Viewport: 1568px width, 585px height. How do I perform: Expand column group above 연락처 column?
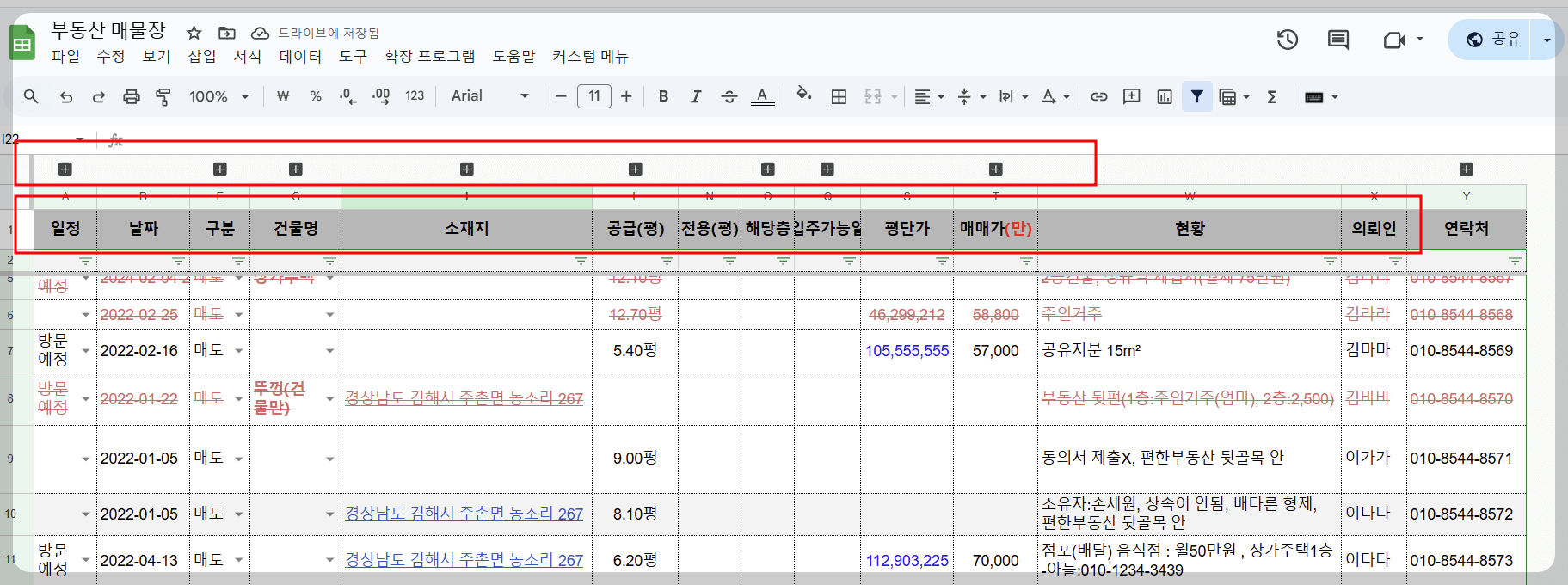1467,169
